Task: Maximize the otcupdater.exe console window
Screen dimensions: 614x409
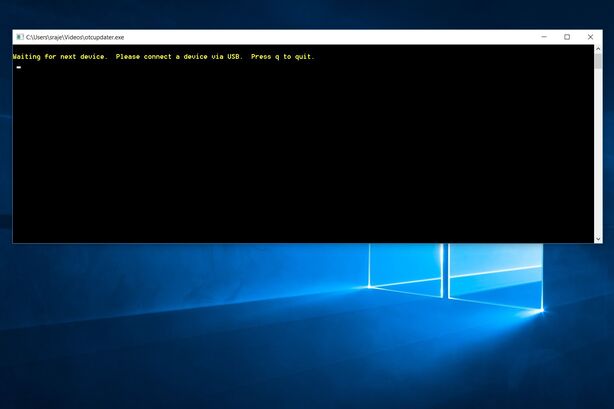Action: (567, 37)
